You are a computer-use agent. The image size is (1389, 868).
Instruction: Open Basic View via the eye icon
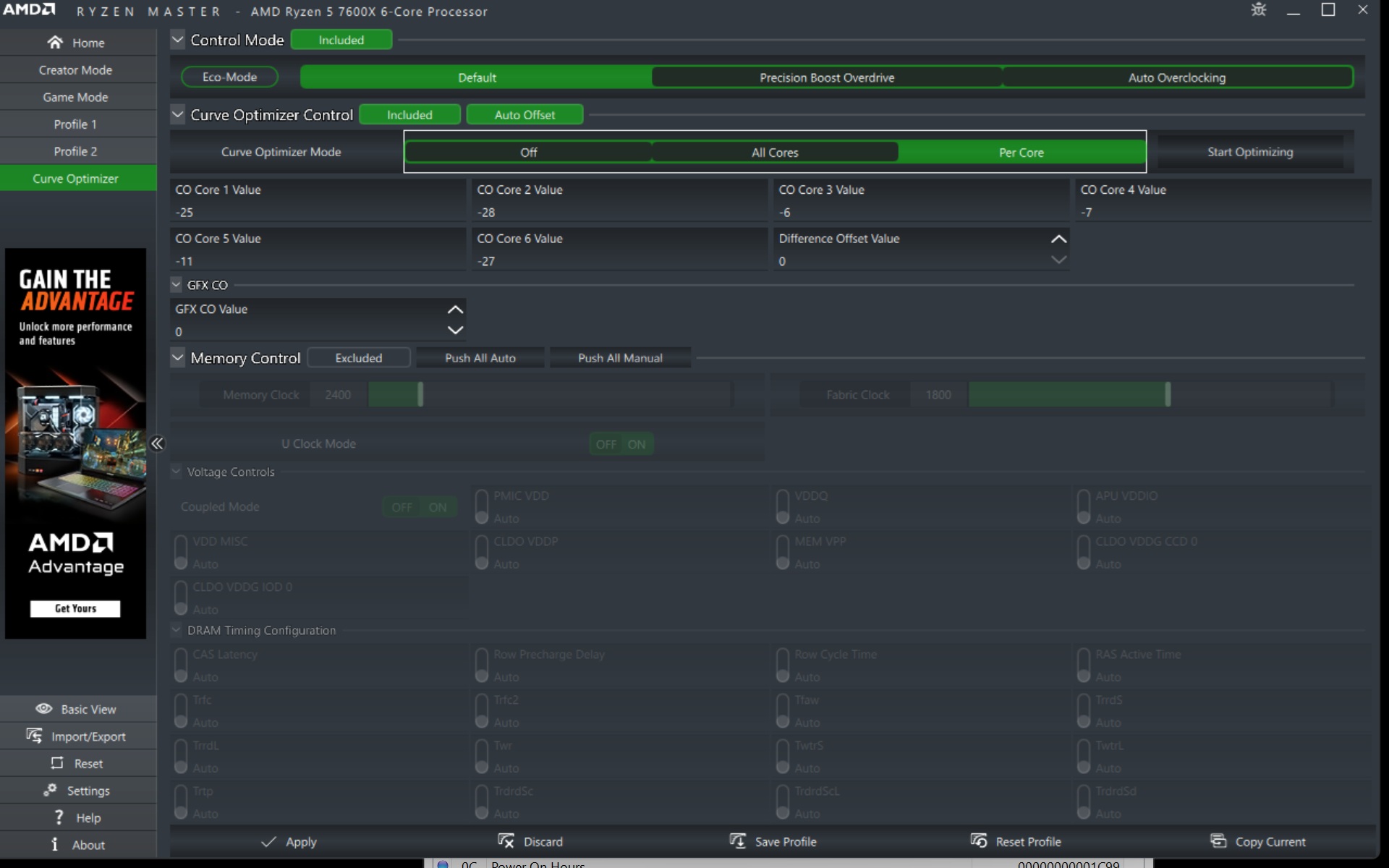pos(44,709)
